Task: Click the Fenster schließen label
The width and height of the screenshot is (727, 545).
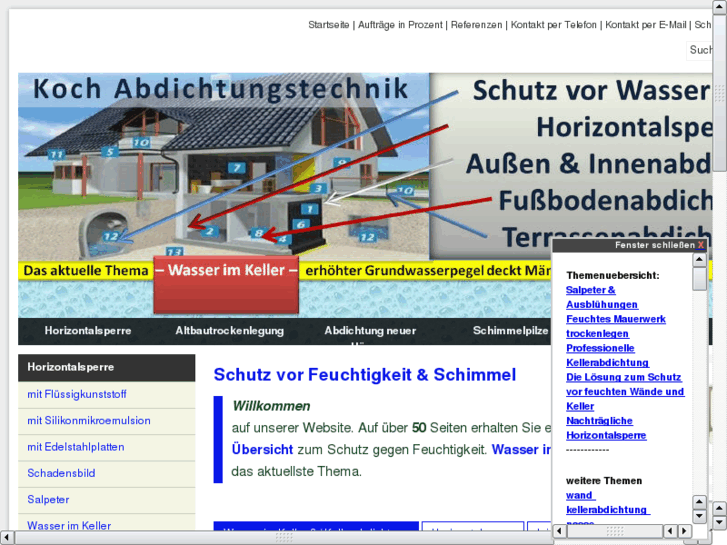Action: 655,245
